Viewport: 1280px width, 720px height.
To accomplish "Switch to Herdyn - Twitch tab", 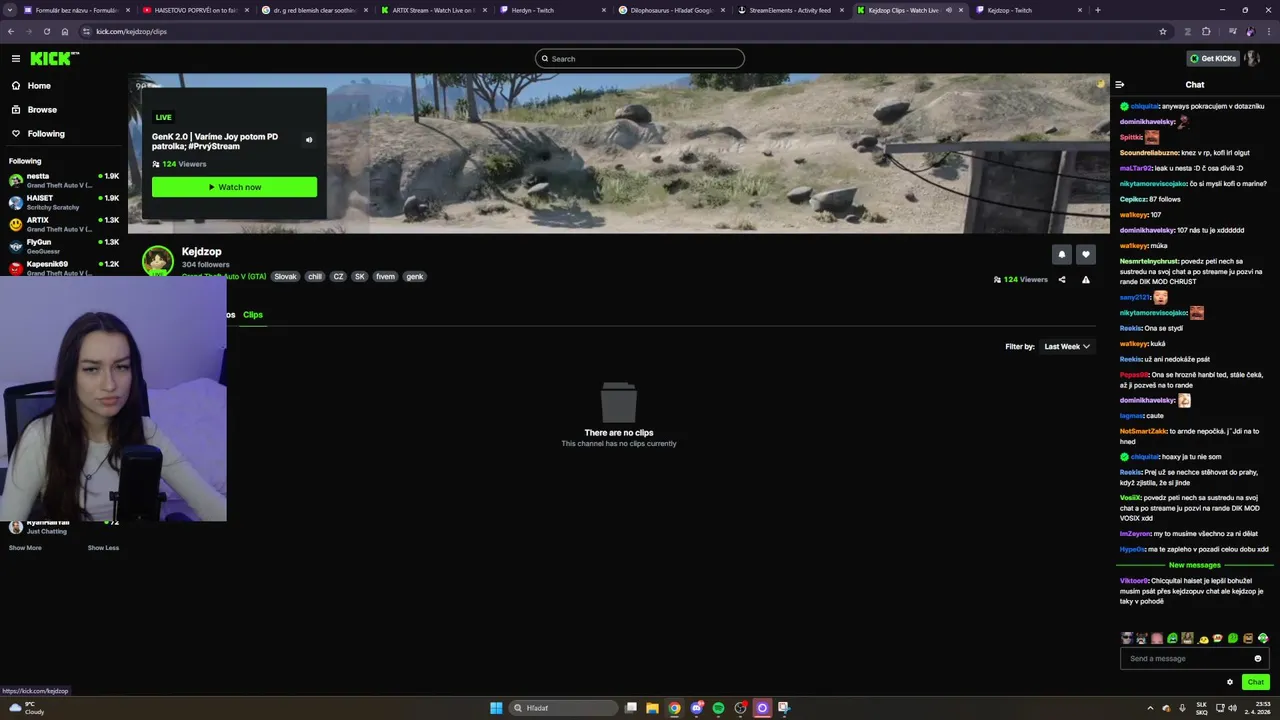I will pyautogui.click(x=556, y=10).
